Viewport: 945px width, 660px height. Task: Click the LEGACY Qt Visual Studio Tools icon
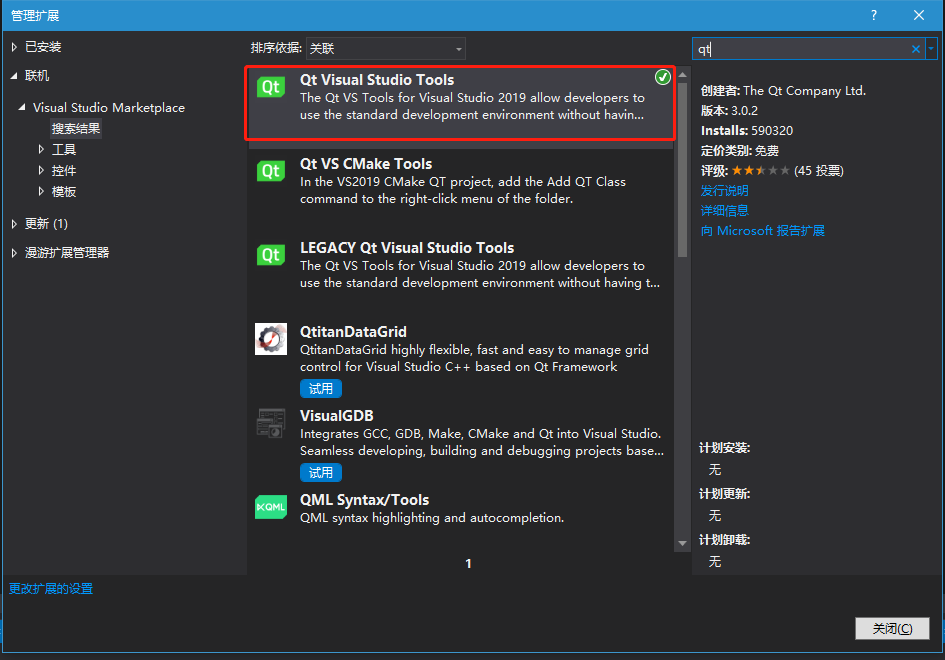[x=271, y=255]
